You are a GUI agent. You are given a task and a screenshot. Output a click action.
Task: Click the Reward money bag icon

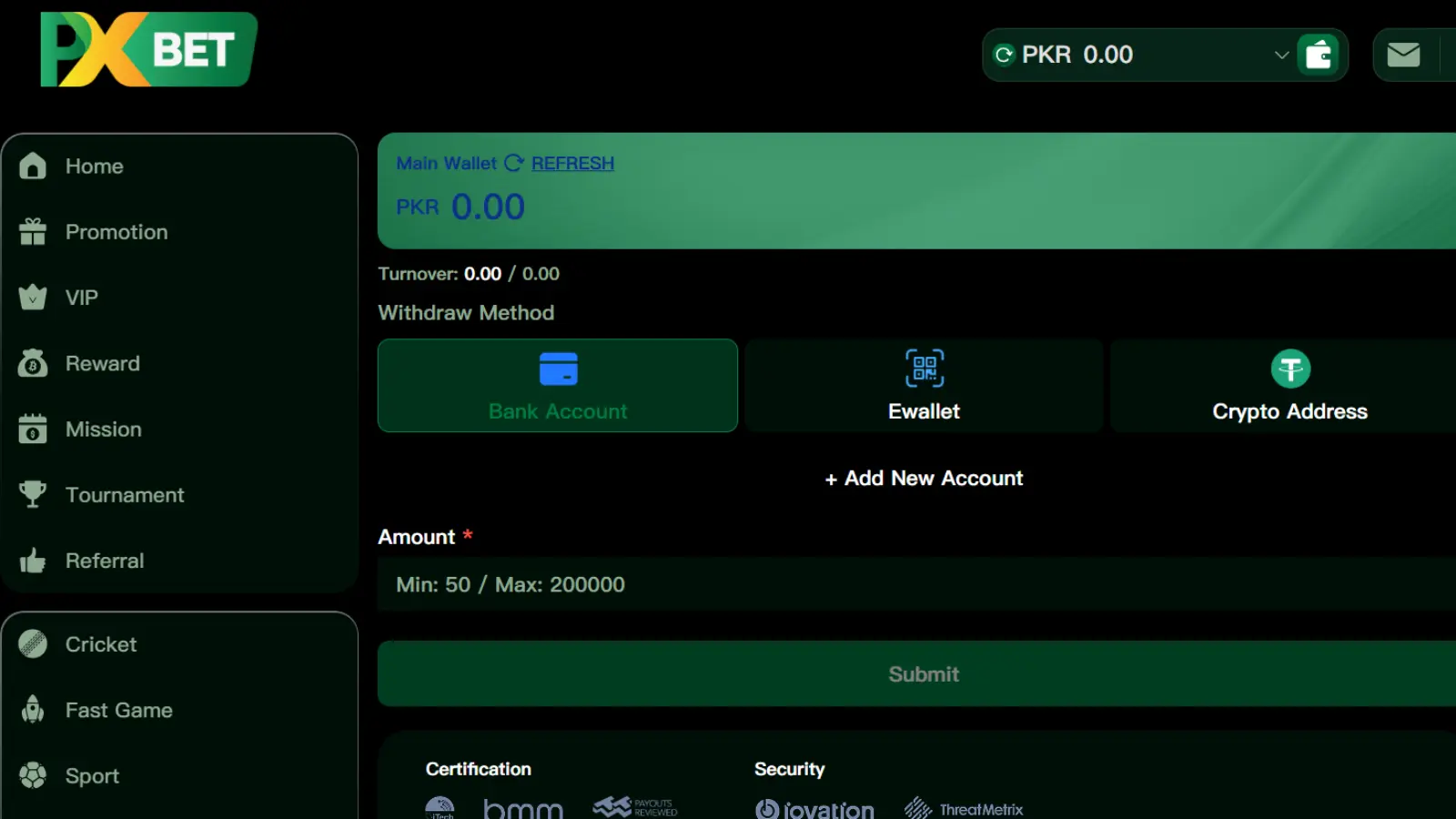tap(33, 363)
